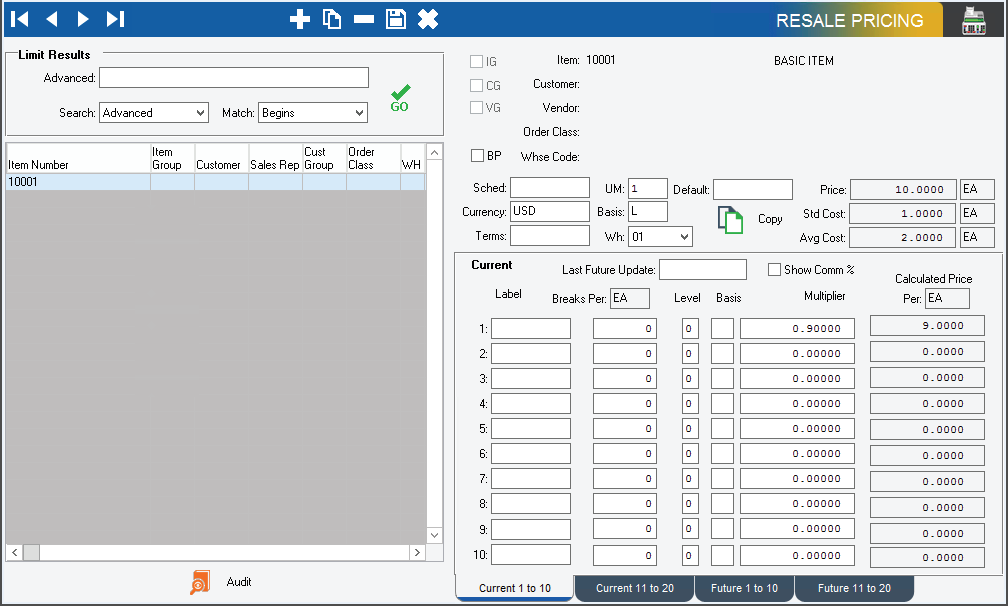Select the Current 11 to 20 tab
This screenshot has height=606, width=1008.
634,588
